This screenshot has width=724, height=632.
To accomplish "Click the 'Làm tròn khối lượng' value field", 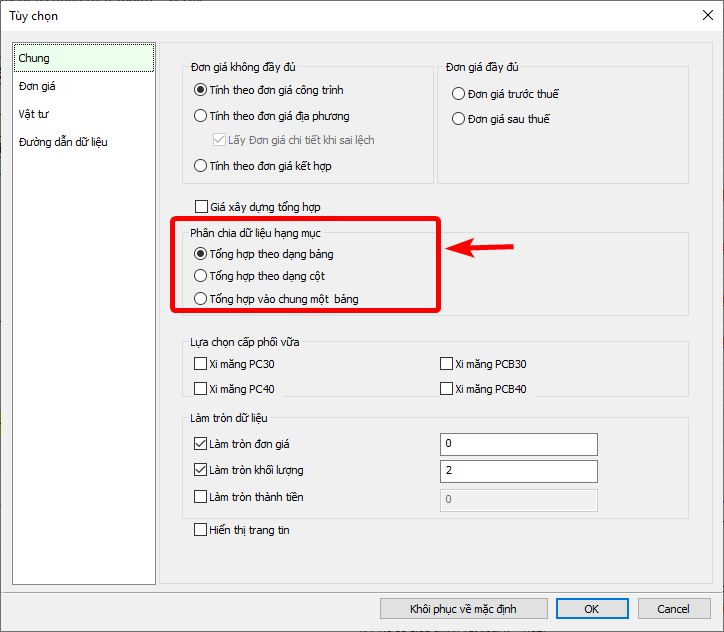I will click(518, 471).
